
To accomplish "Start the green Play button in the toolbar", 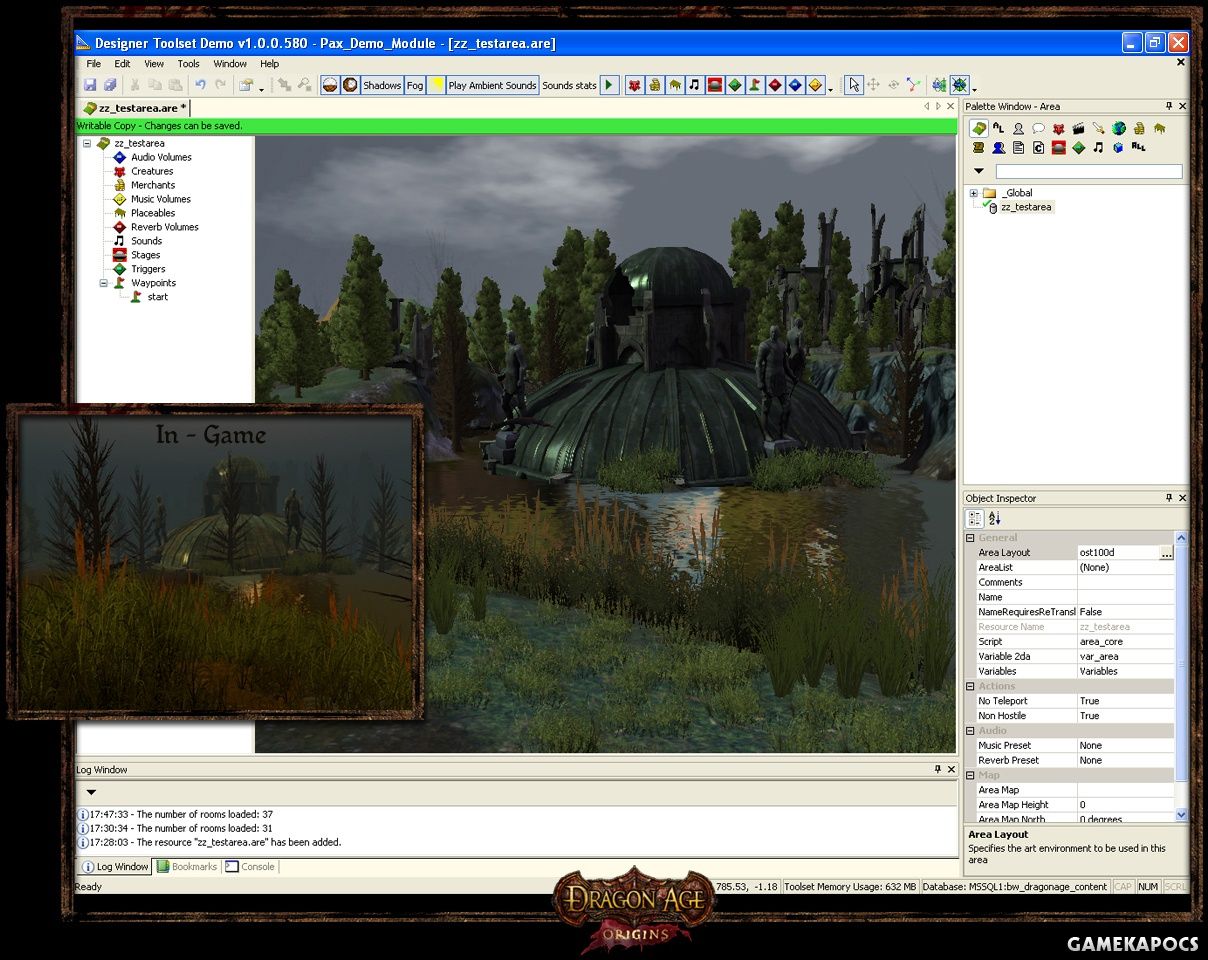I will (x=610, y=86).
